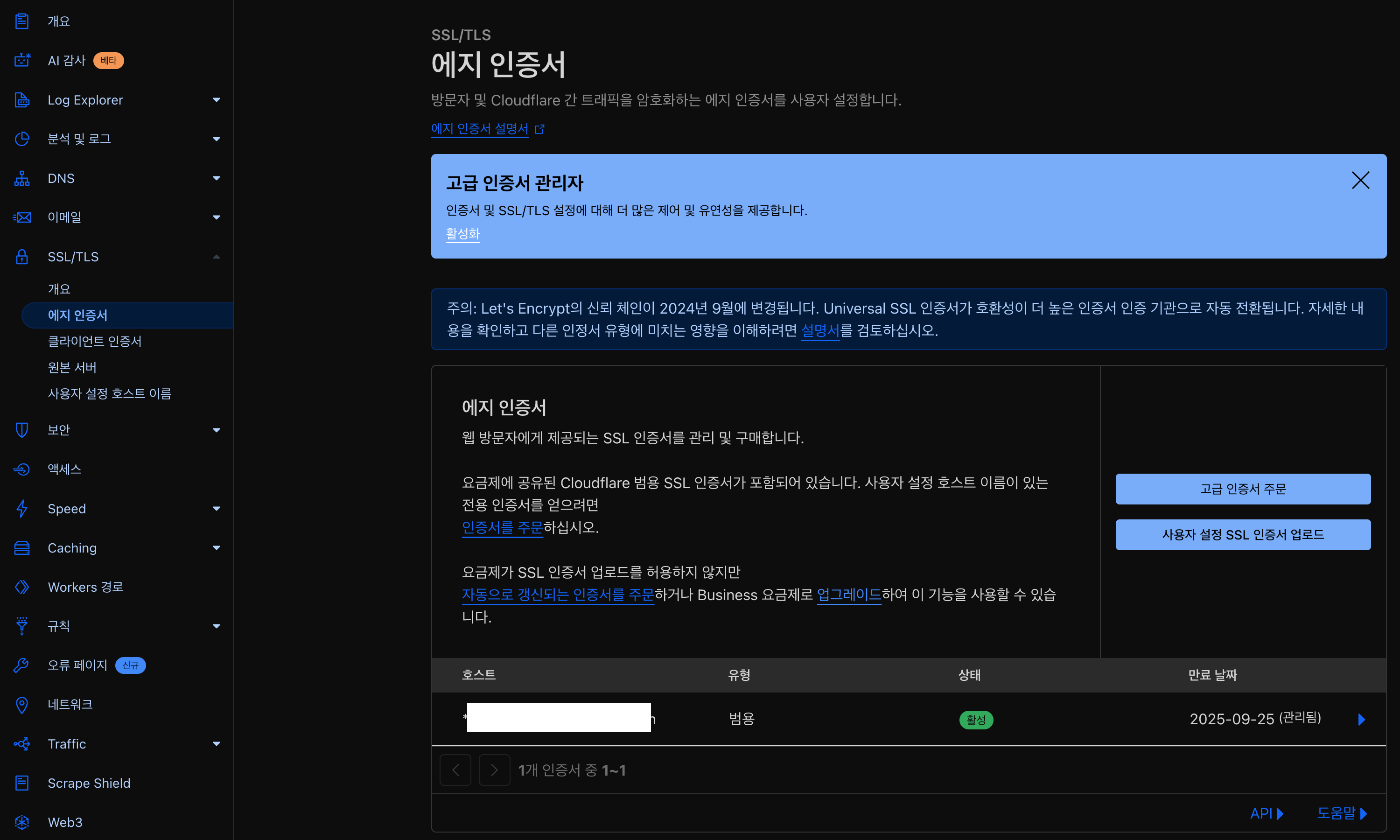Click the 네트워크 location pin icon
1400x840 pixels.
coord(22,705)
